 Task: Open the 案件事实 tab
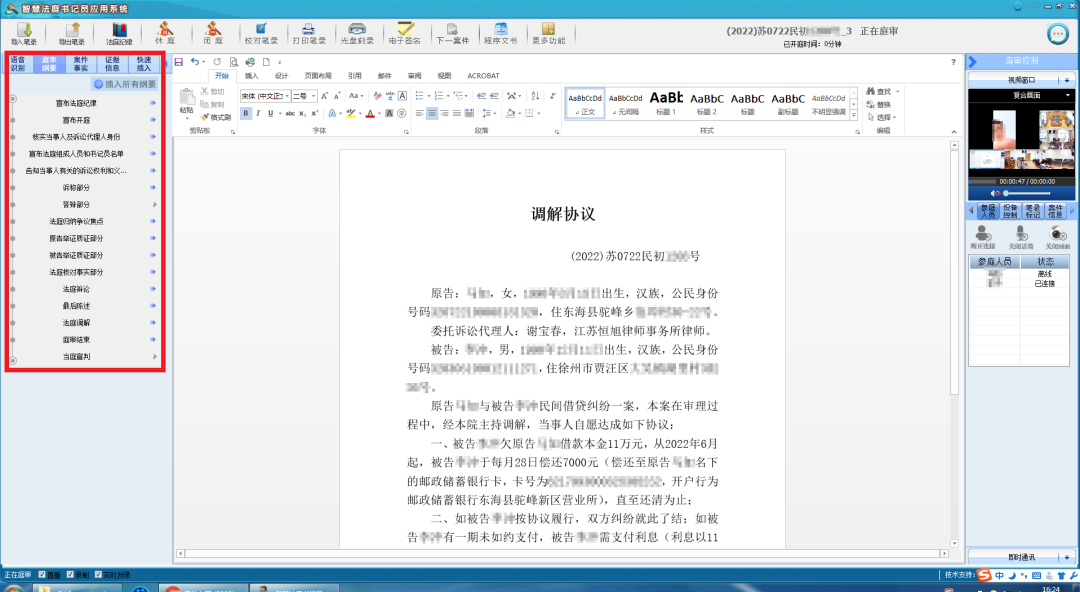[x=81, y=64]
